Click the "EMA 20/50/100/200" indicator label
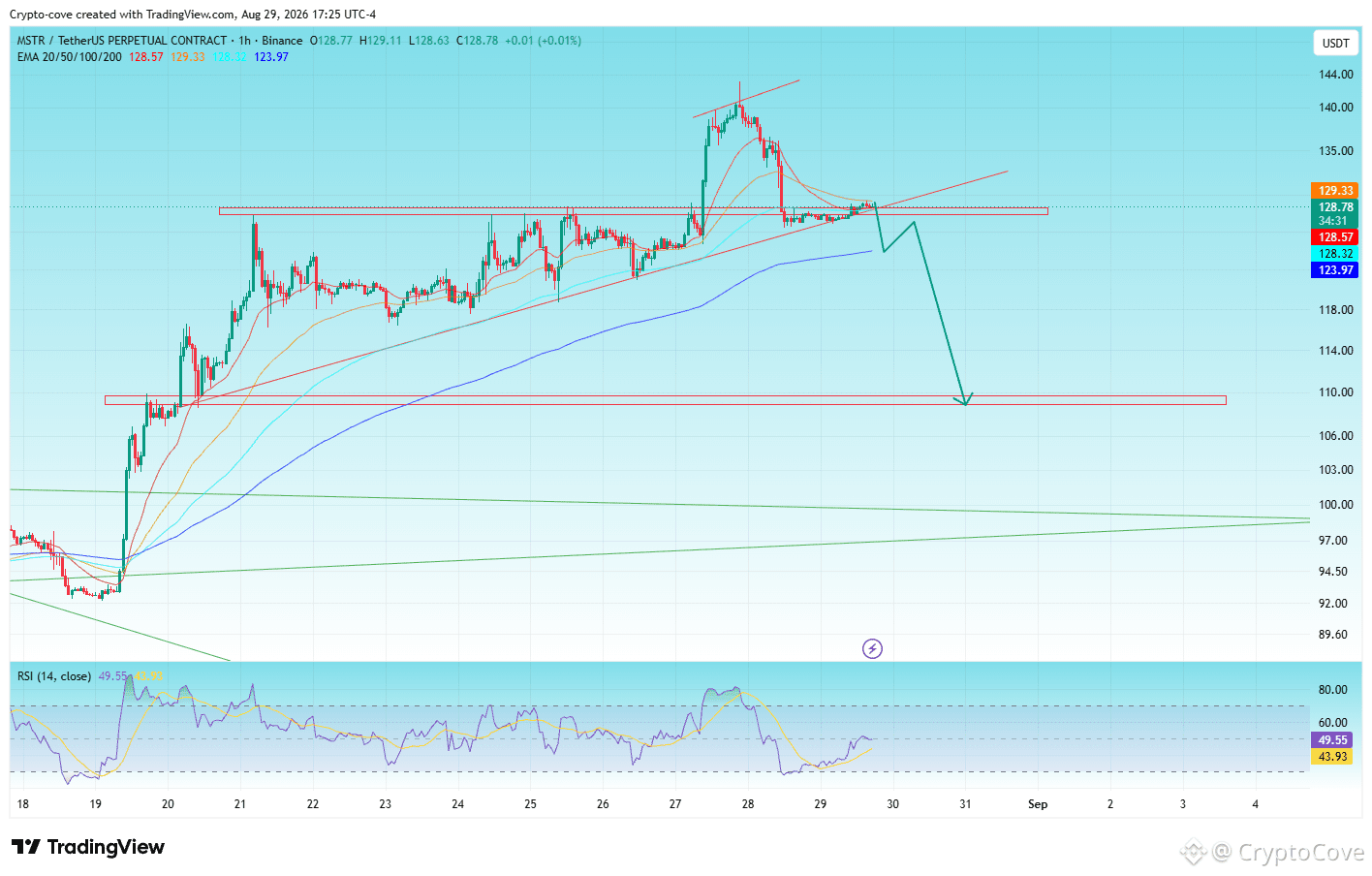Viewport: 1372px width, 876px height. (x=70, y=57)
